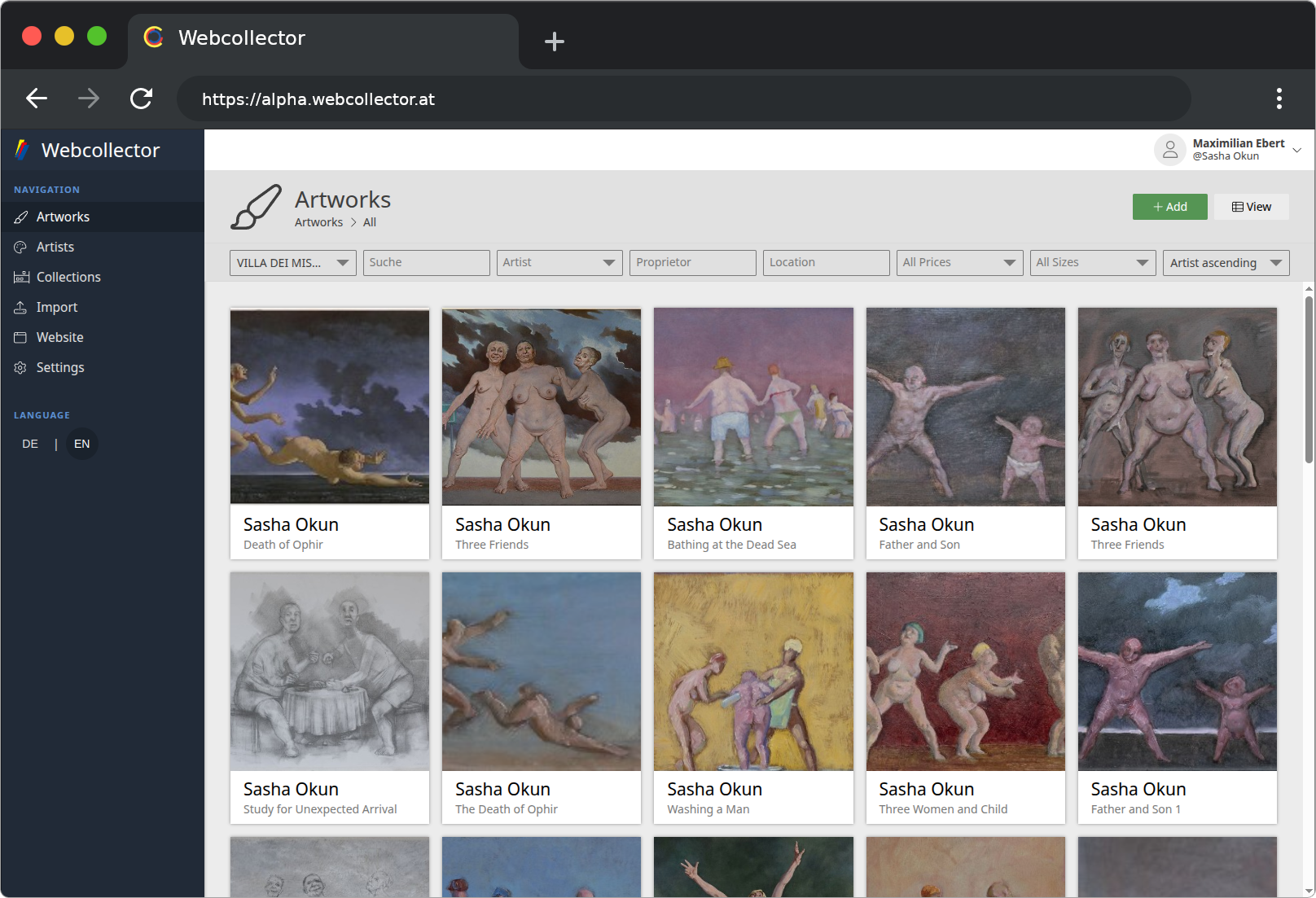Expand the All Prices filter dropdown
Viewport: 1316px width, 898px height.
959,263
